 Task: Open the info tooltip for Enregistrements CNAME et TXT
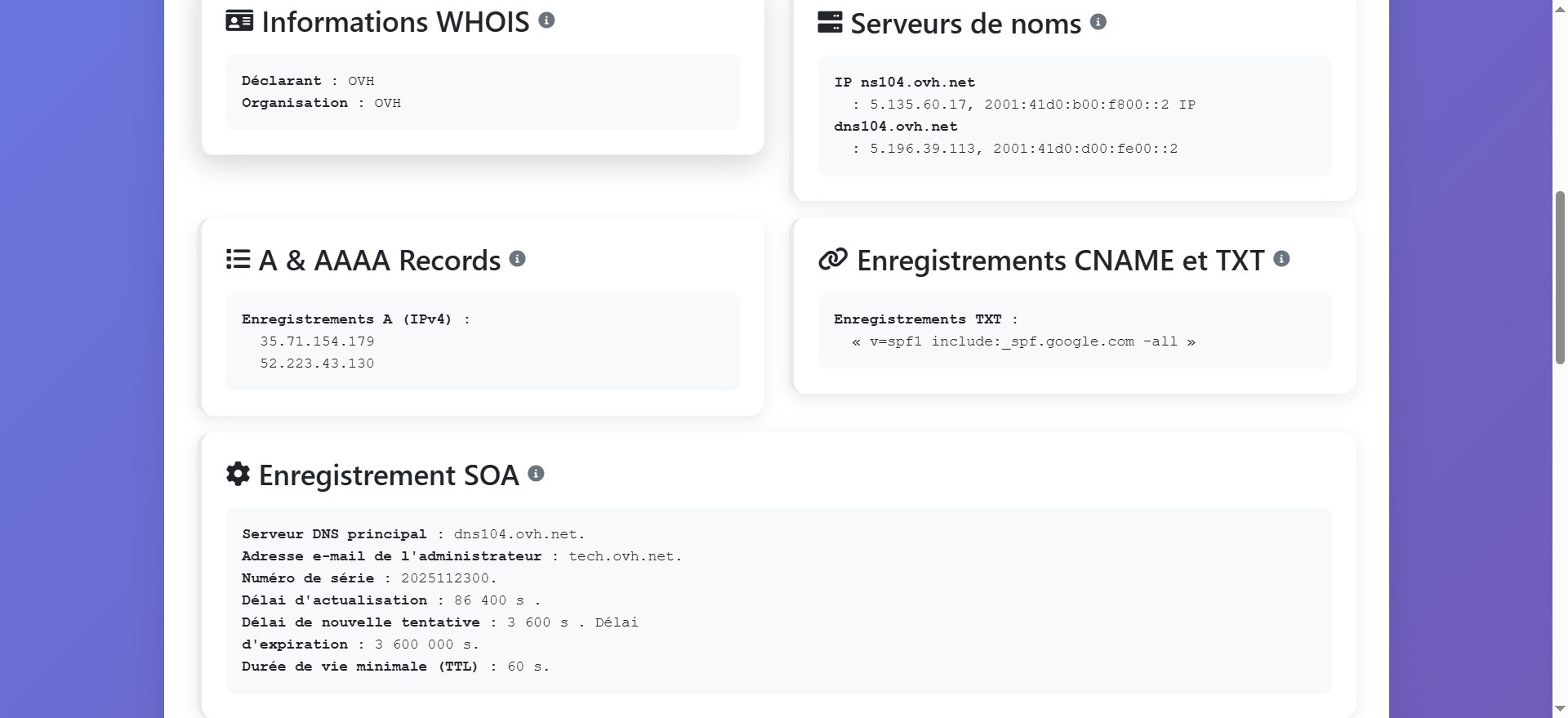pos(1282,260)
